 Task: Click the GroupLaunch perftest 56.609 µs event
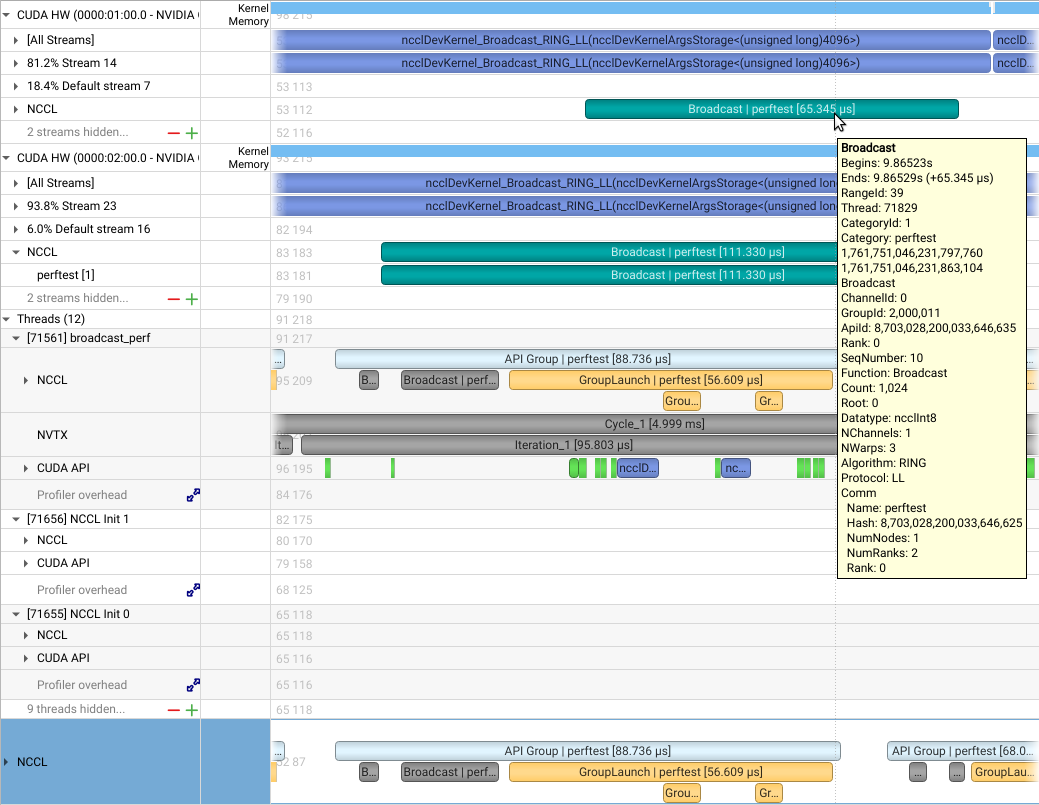click(x=670, y=379)
